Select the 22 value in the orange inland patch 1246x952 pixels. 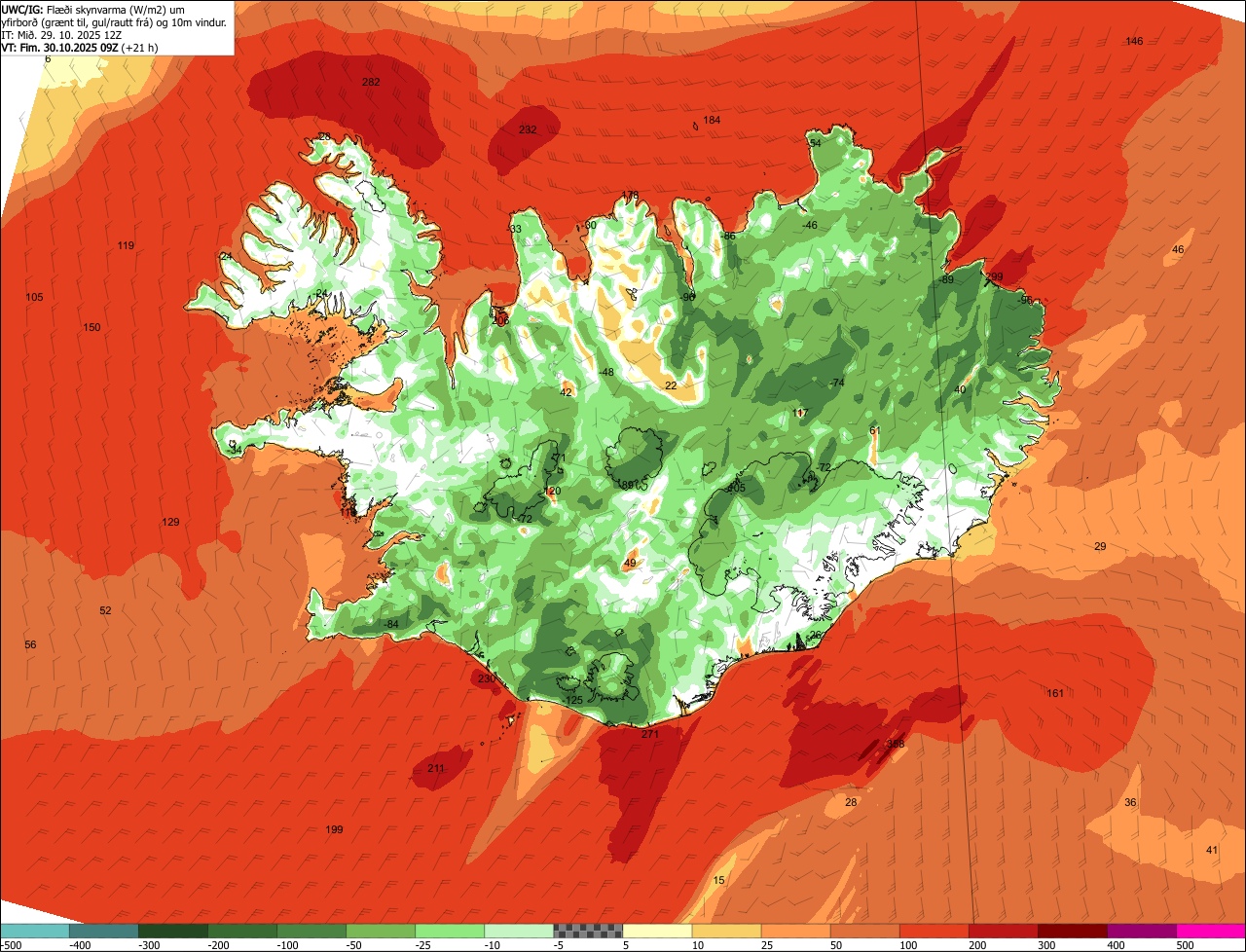tap(671, 385)
